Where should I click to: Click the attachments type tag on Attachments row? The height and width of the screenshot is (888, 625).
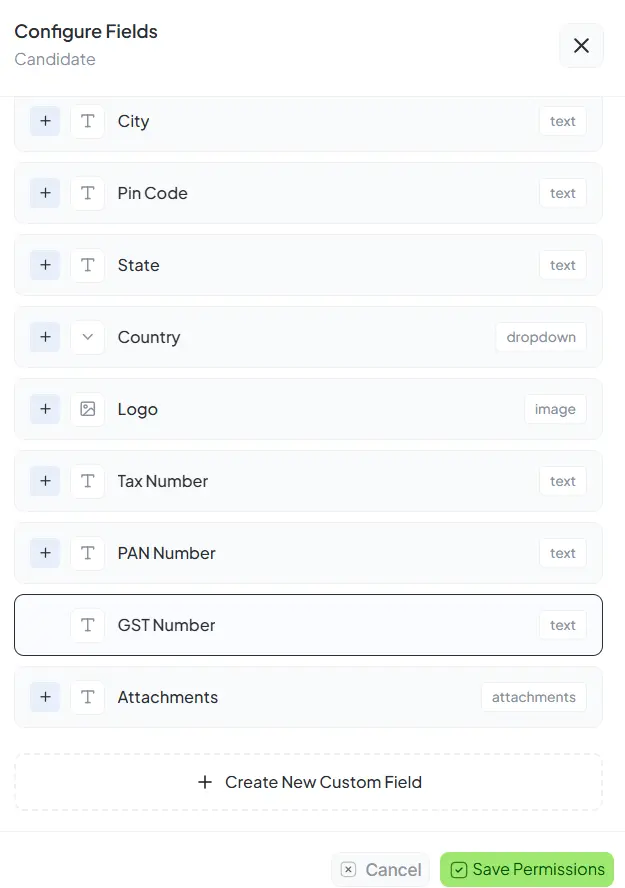(x=533, y=697)
